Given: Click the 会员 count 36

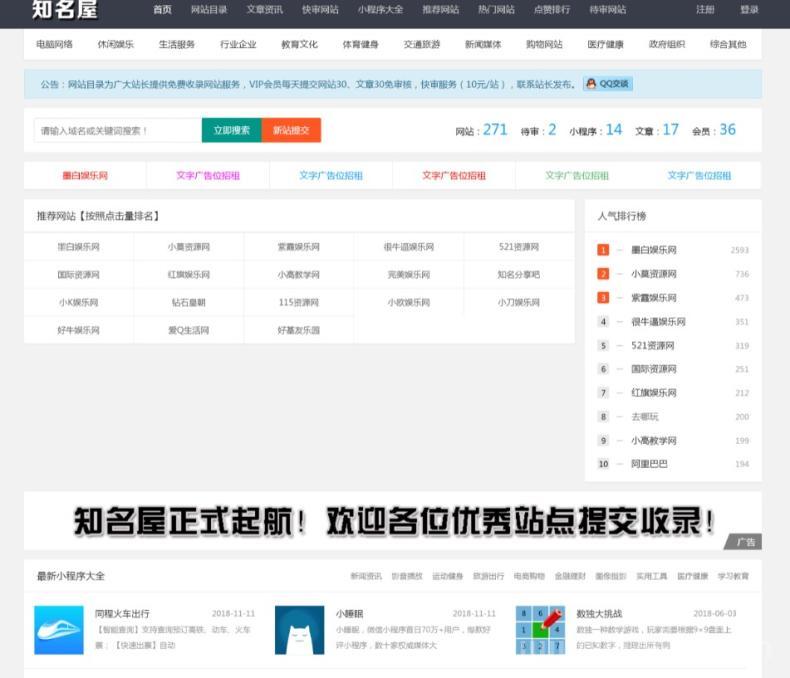Looking at the screenshot, I should click(x=728, y=129).
